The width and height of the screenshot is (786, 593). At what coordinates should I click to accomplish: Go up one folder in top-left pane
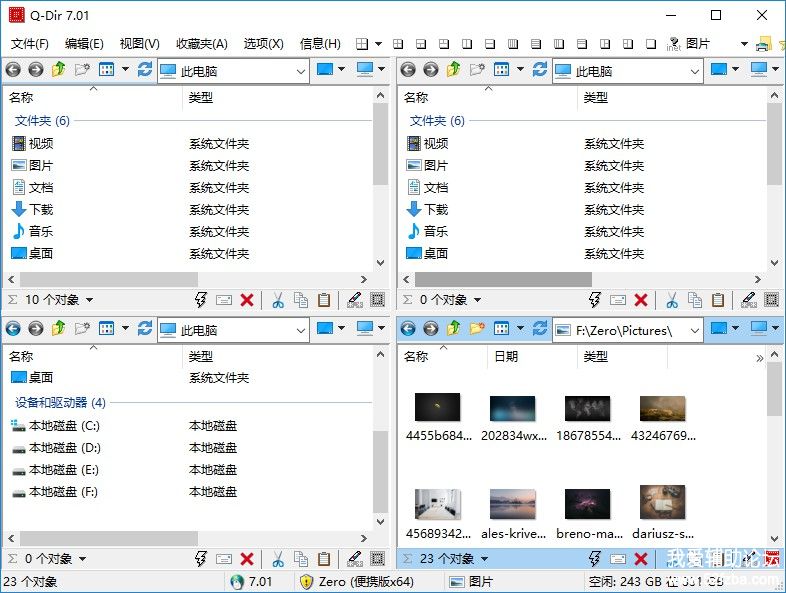coord(58,69)
